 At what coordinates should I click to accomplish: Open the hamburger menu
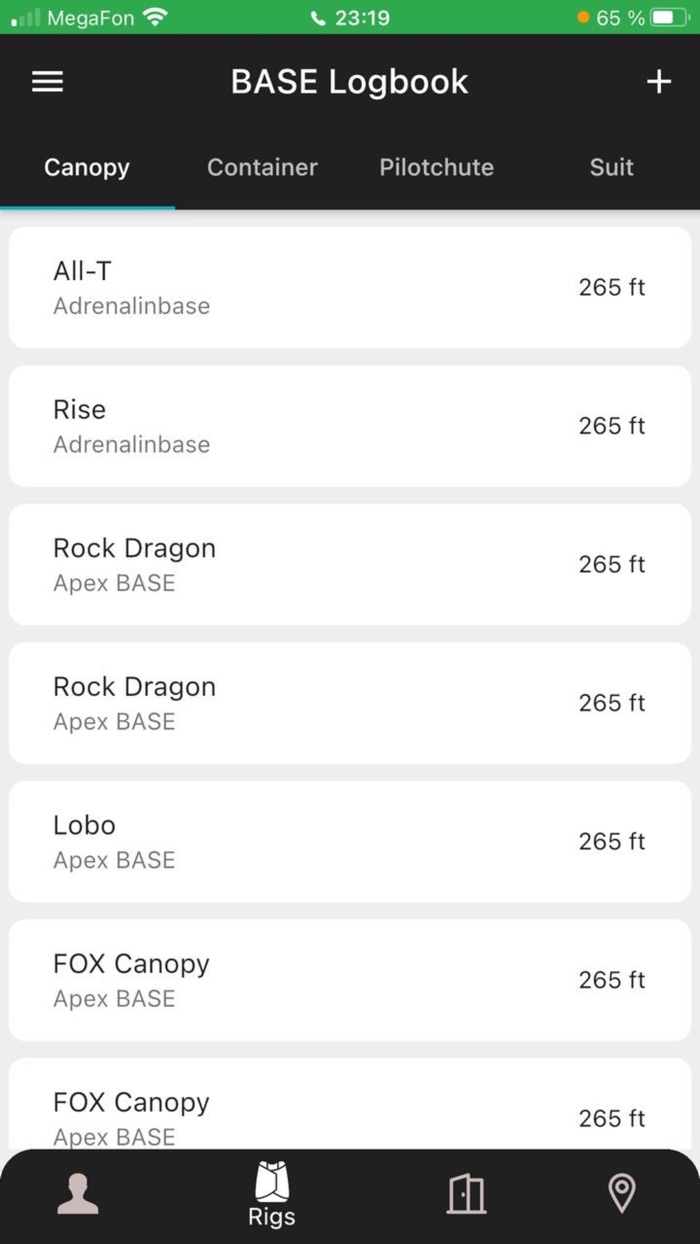pyautogui.click(x=46, y=82)
